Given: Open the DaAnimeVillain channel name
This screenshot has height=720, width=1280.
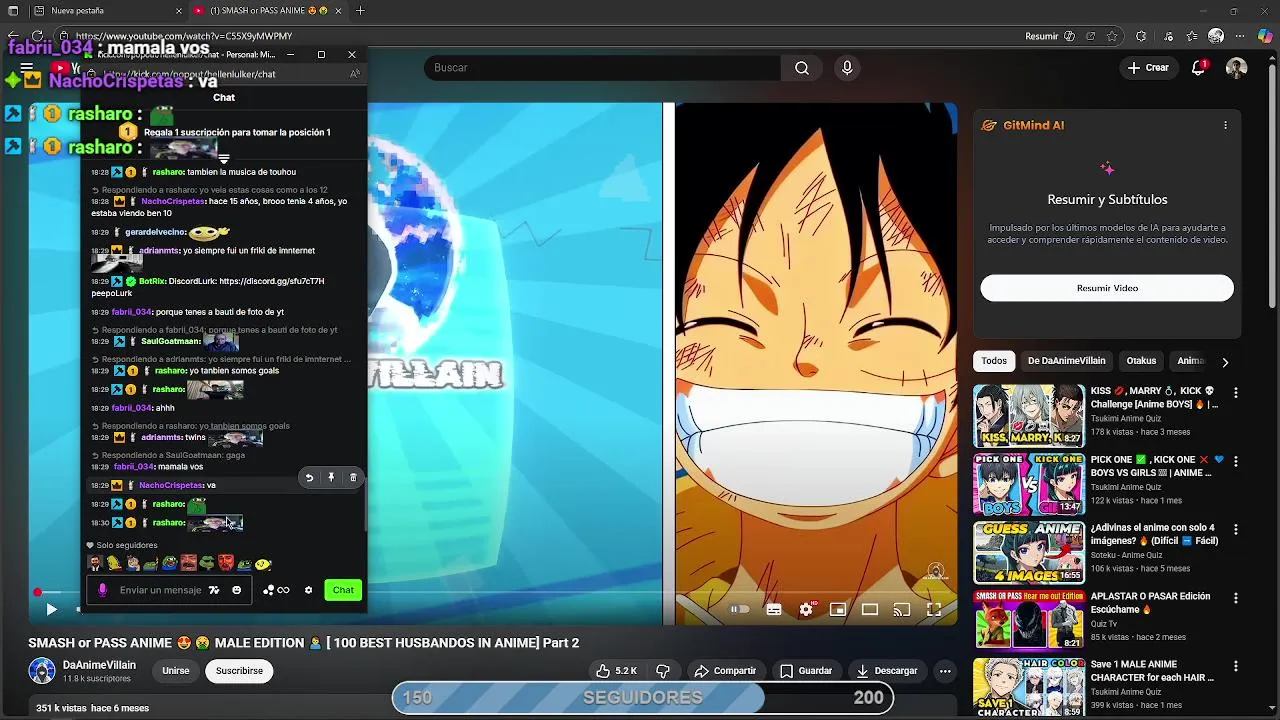Looking at the screenshot, I should (99, 665).
